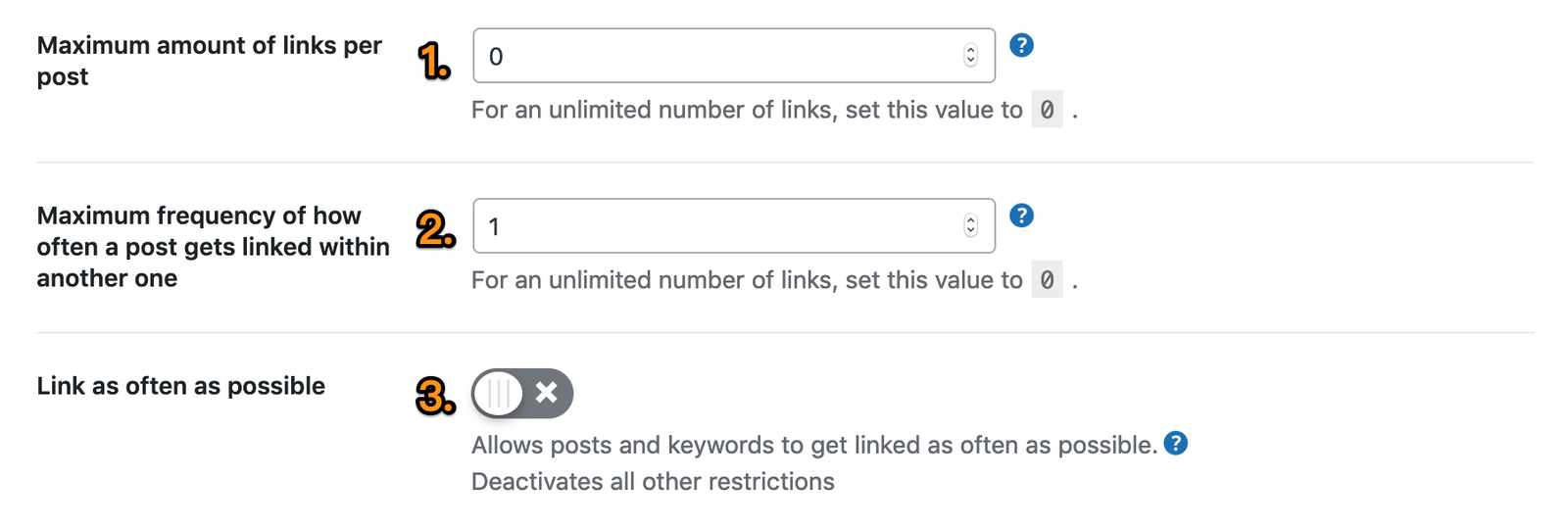Click the 'Link as often as possible' label
This screenshot has width=1568, height=528.
pyautogui.click(x=181, y=386)
